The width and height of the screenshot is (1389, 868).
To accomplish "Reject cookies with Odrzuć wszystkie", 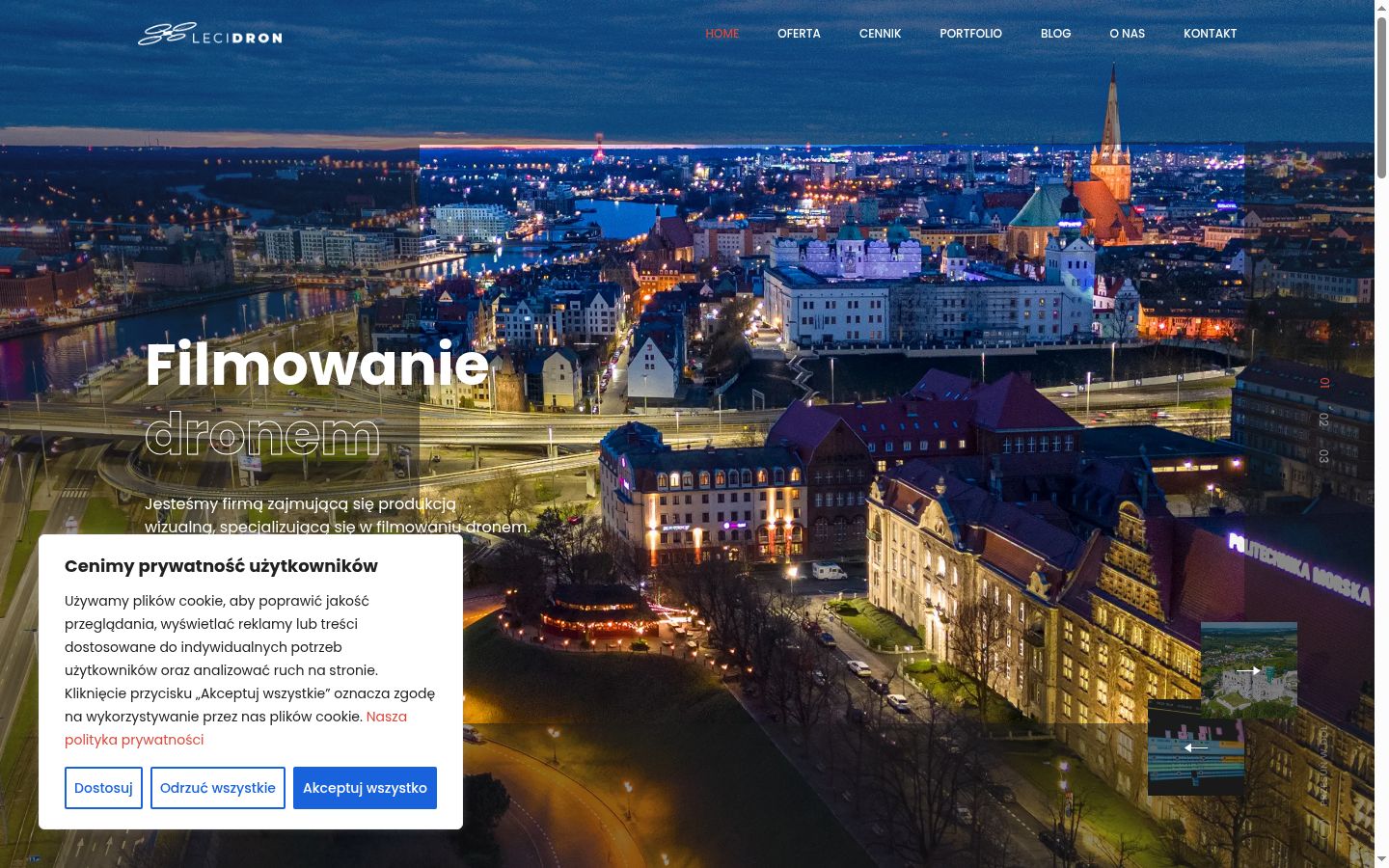I will (218, 788).
